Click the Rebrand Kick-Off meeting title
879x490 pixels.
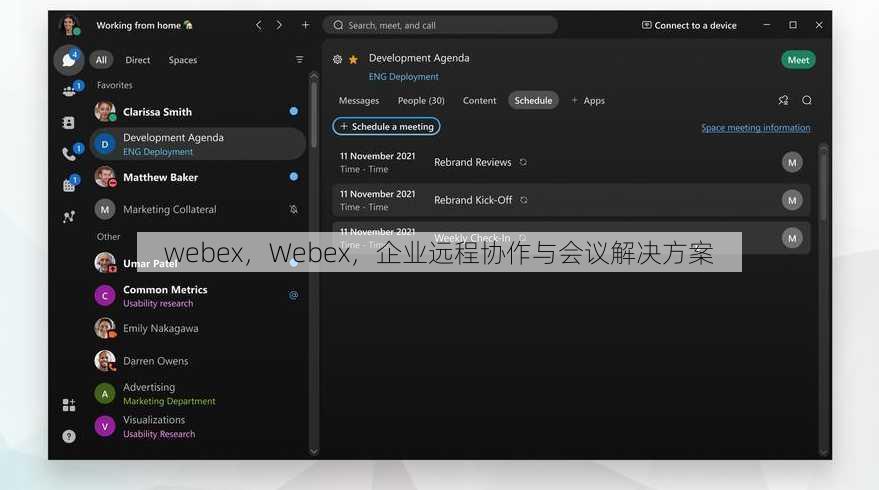coord(473,200)
